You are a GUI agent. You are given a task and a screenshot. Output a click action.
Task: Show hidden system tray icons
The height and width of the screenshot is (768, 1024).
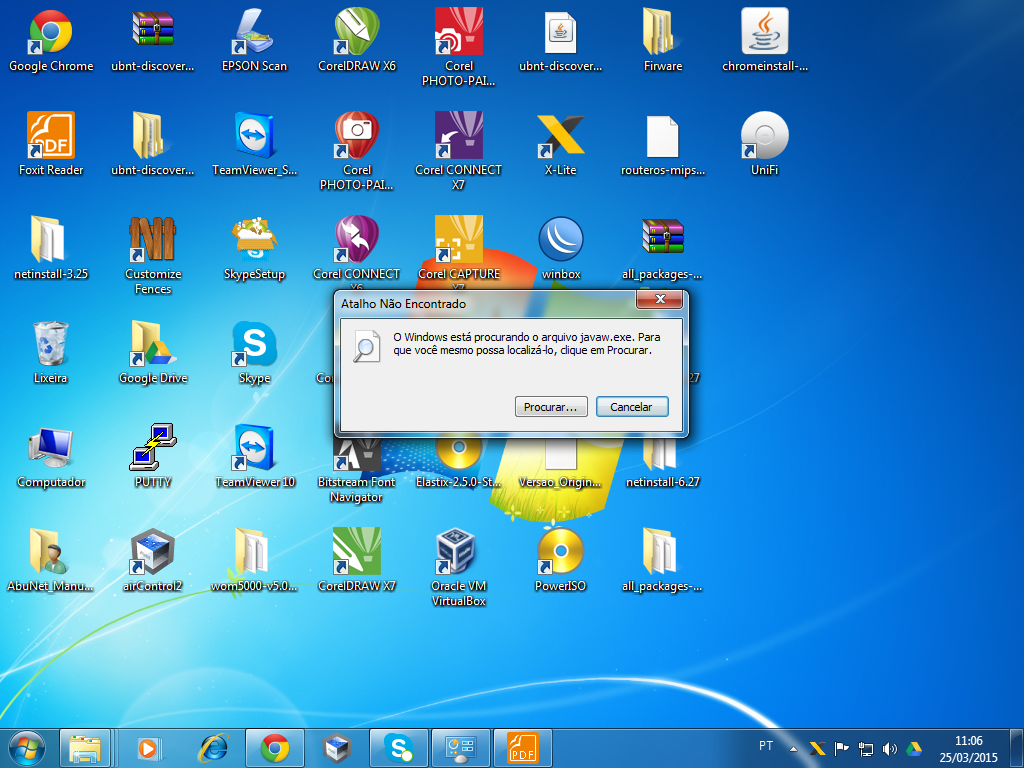click(x=793, y=749)
